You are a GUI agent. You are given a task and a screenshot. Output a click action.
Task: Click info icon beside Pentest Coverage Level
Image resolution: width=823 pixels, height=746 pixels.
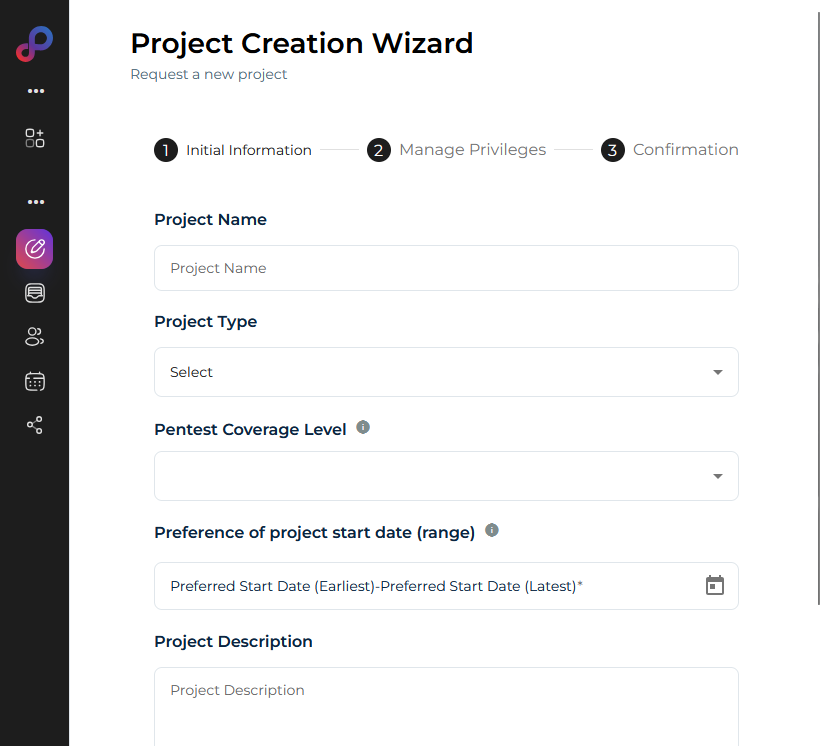pos(363,427)
